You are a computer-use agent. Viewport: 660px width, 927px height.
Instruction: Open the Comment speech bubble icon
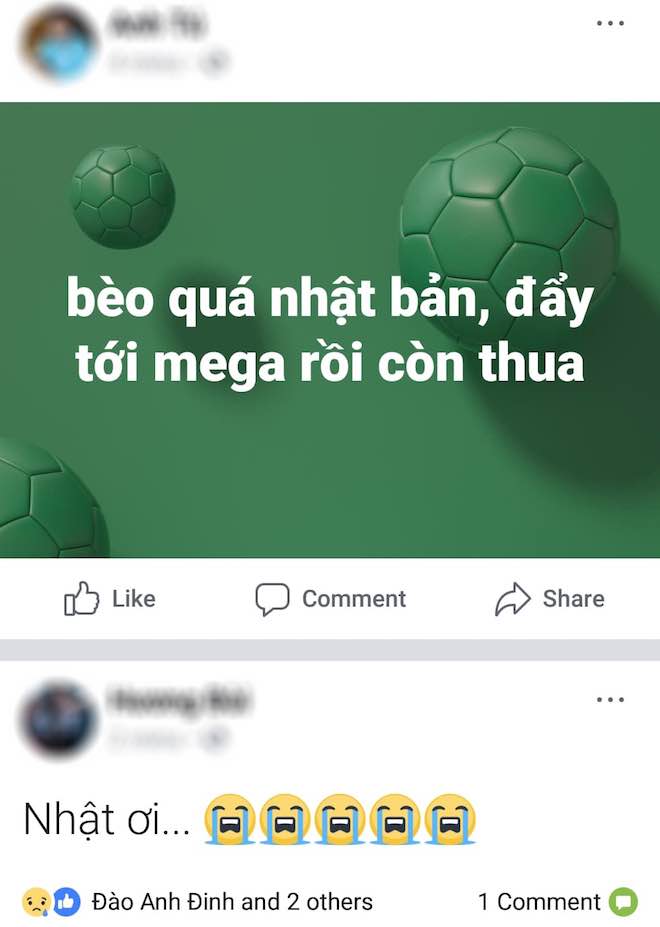pos(272,599)
